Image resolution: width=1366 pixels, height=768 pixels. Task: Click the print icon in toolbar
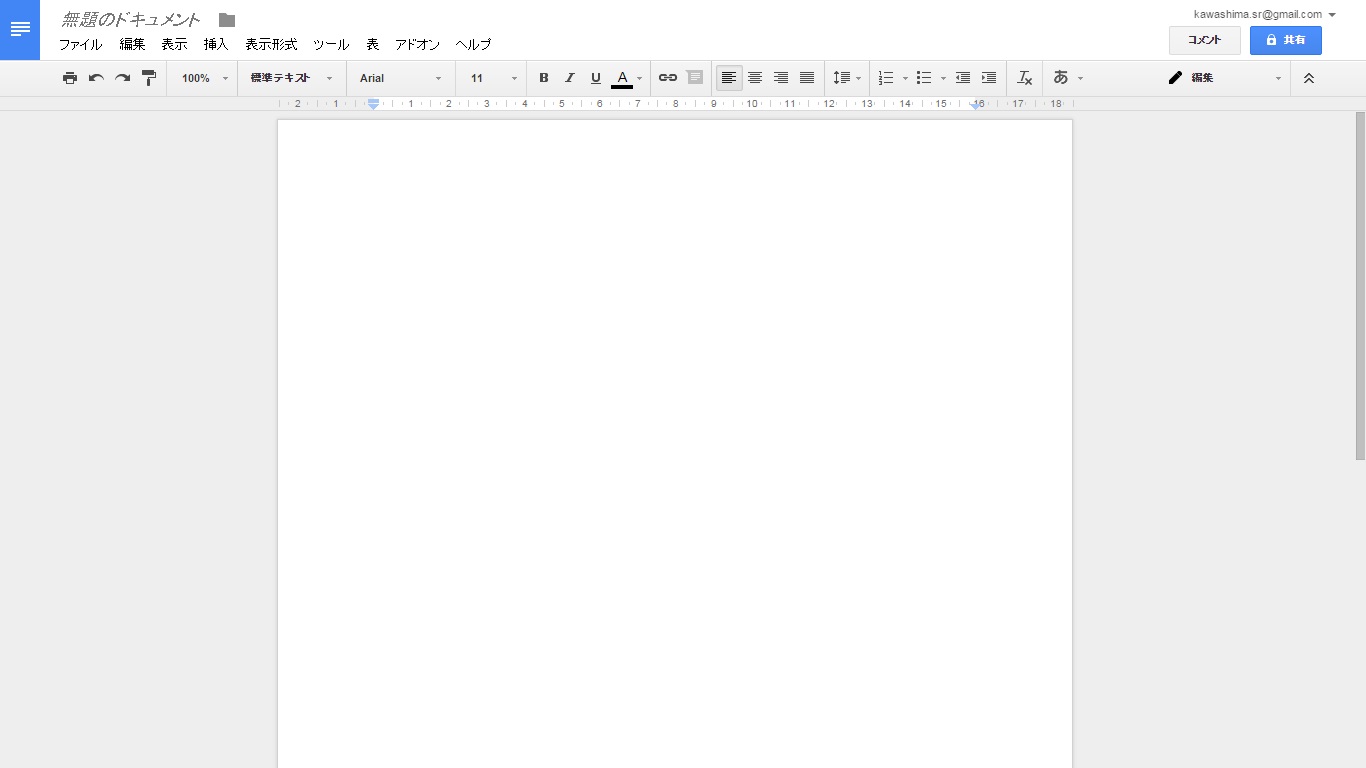[70, 78]
